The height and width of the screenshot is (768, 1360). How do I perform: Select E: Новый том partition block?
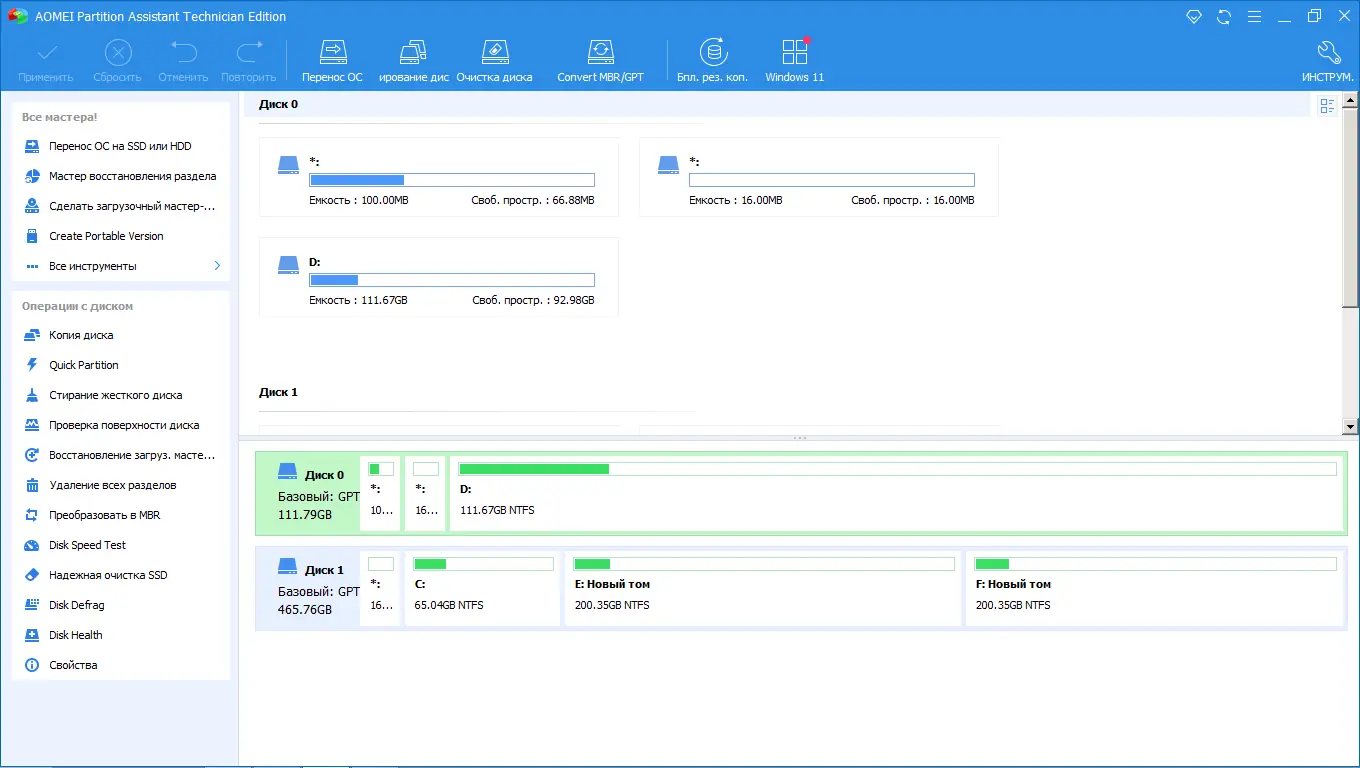point(763,588)
